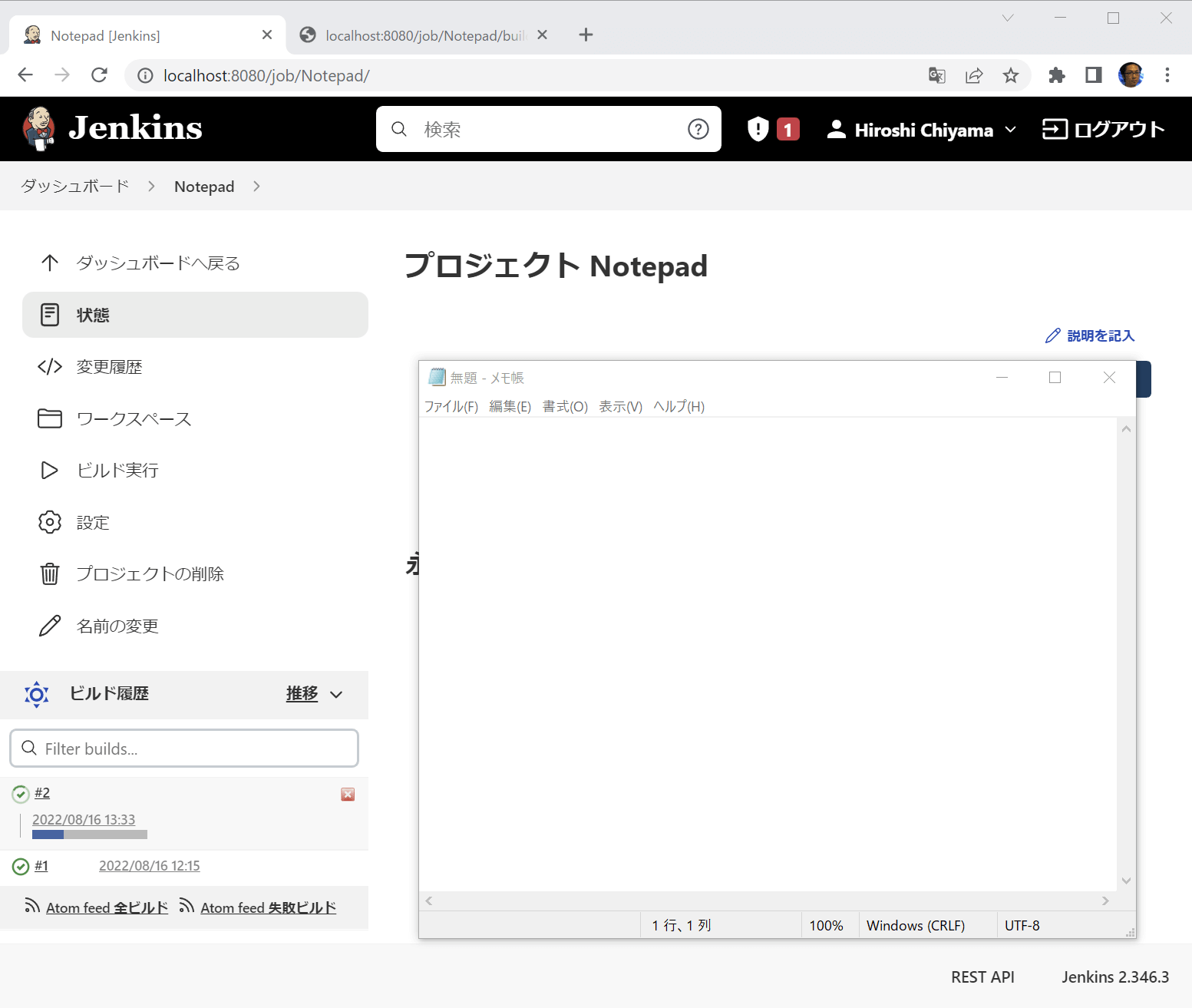Viewport: 1192px width, 1008px height.
Task: Click the up-arrow icon for dashboard return
Action: [50, 263]
